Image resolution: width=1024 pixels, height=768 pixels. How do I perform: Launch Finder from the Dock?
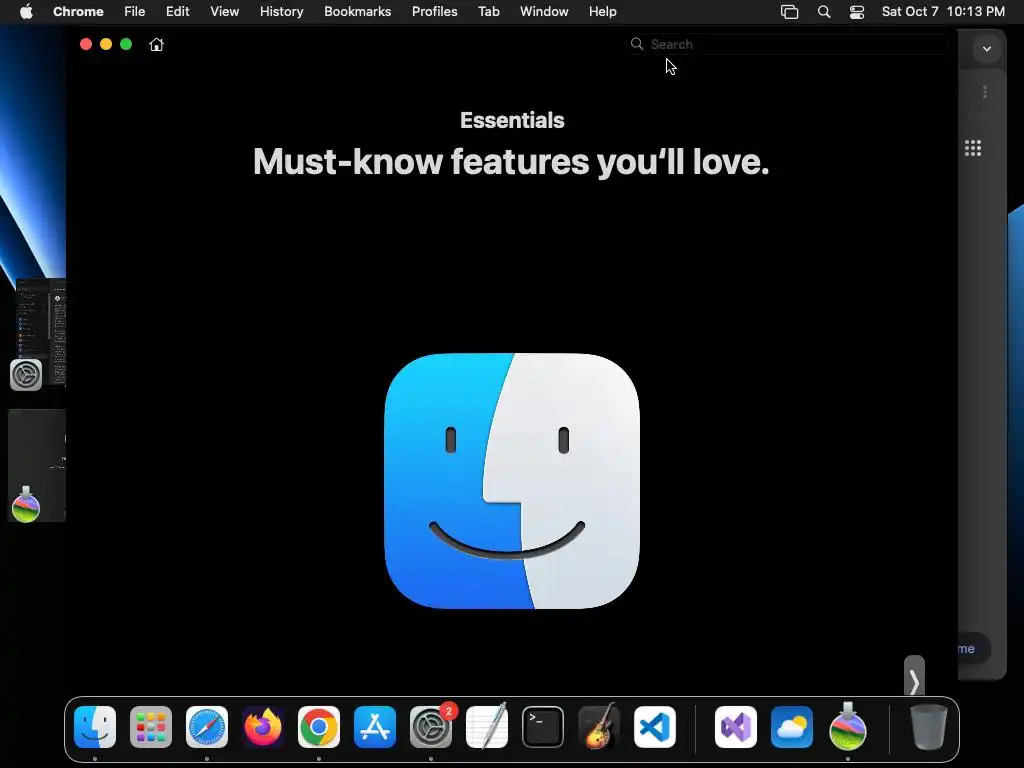[x=95, y=727]
